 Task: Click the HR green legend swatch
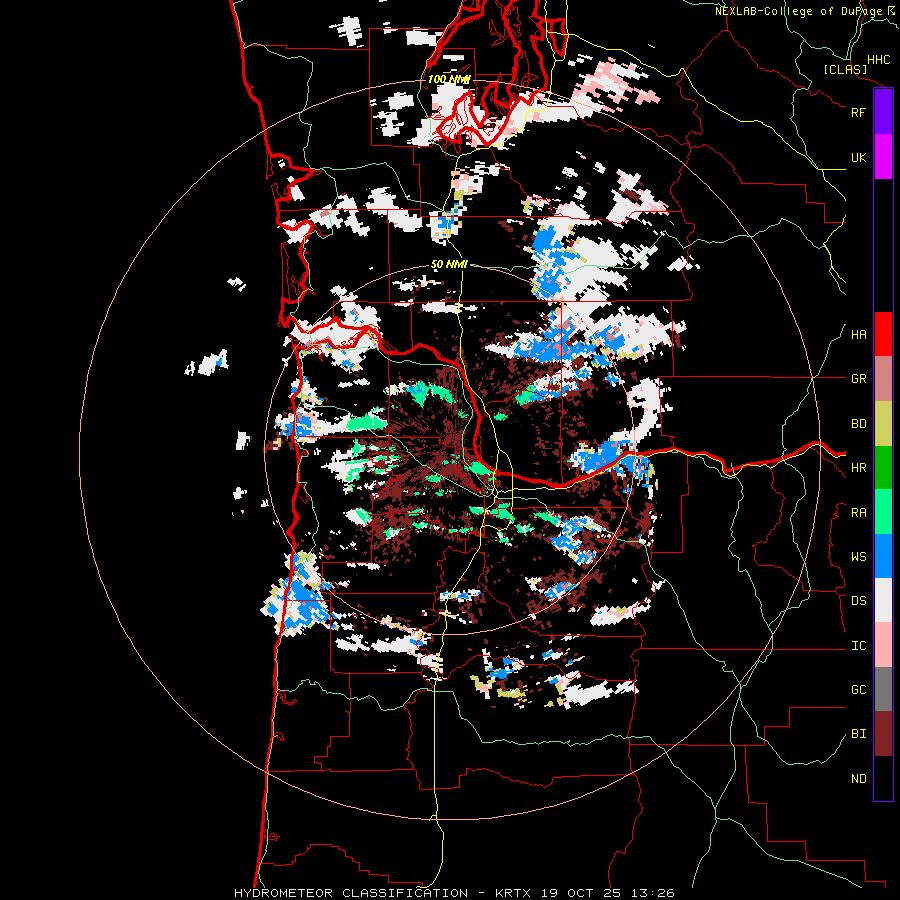coord(883,468)
